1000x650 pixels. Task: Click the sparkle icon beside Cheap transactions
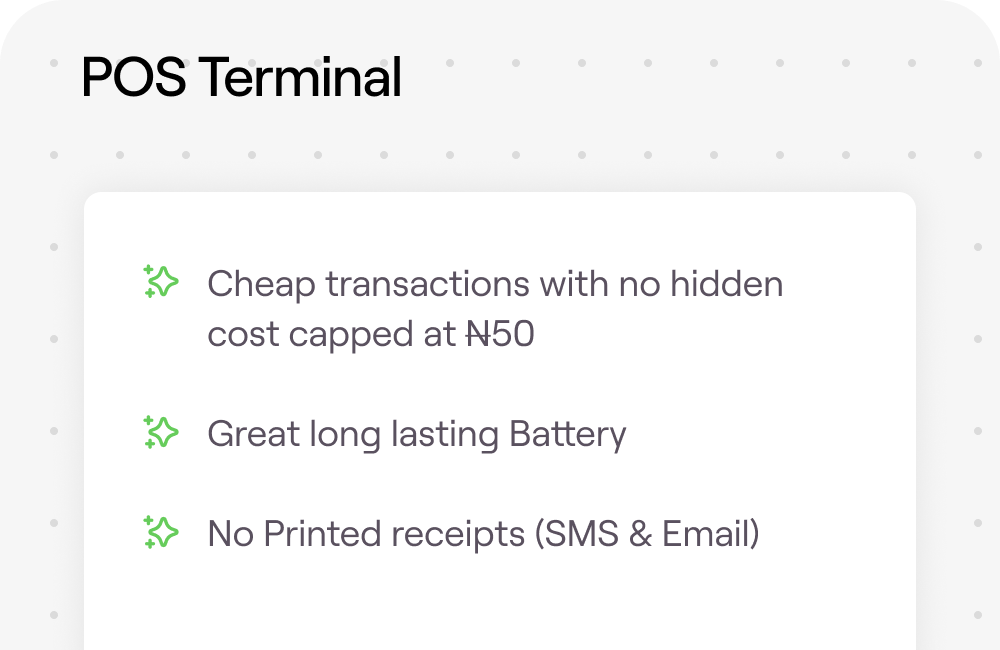(161, 281)
